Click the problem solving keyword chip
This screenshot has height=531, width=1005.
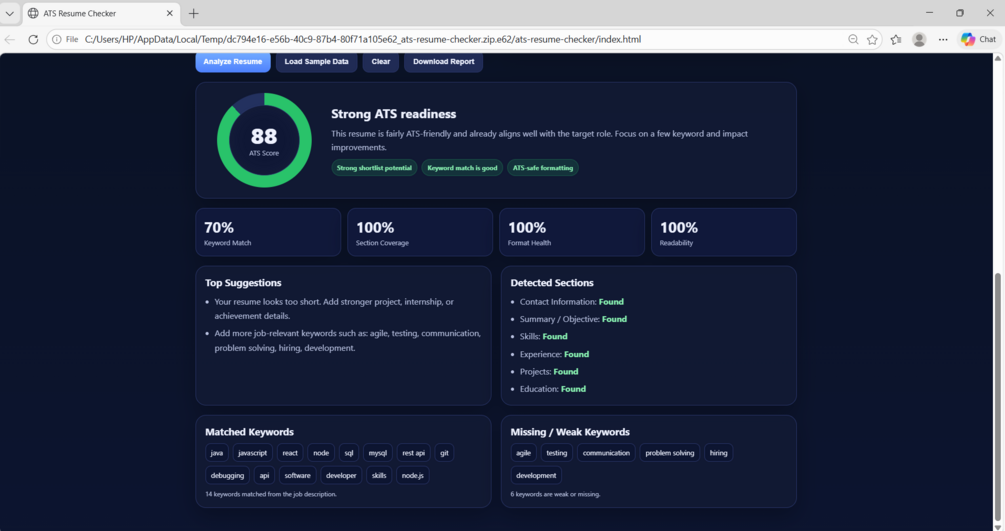click(x=670, y=453)
